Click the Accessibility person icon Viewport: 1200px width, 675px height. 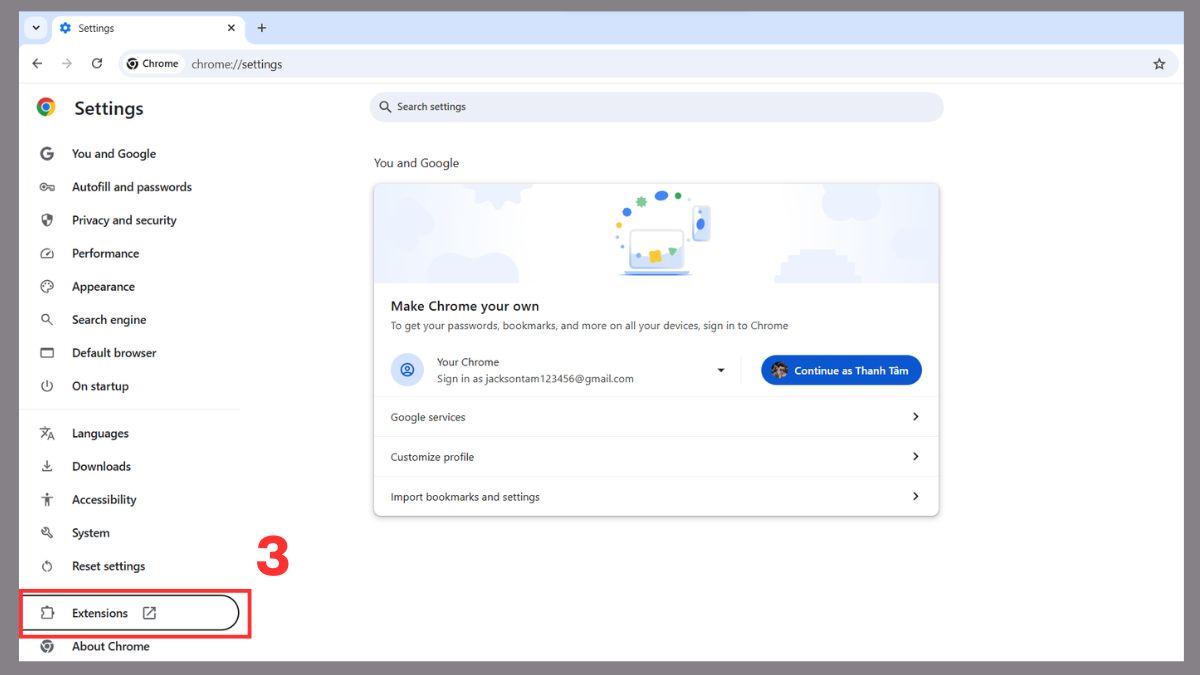(x=46, y=499)
